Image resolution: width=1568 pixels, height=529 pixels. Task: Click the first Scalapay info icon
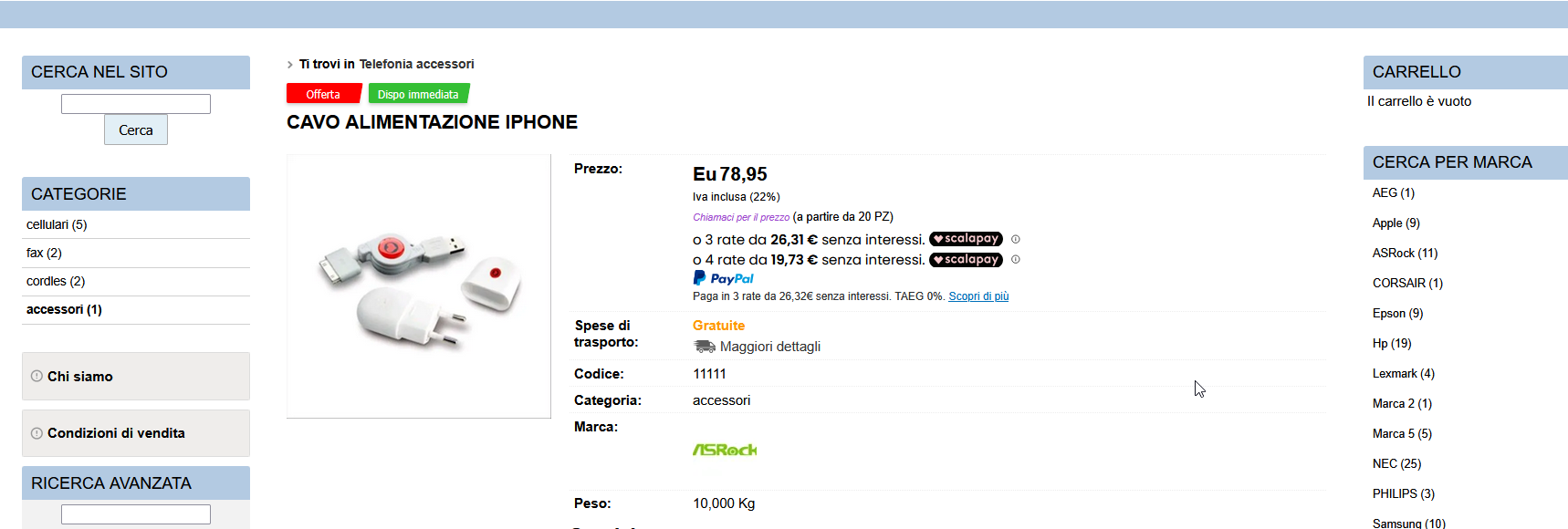point(1015,239)
